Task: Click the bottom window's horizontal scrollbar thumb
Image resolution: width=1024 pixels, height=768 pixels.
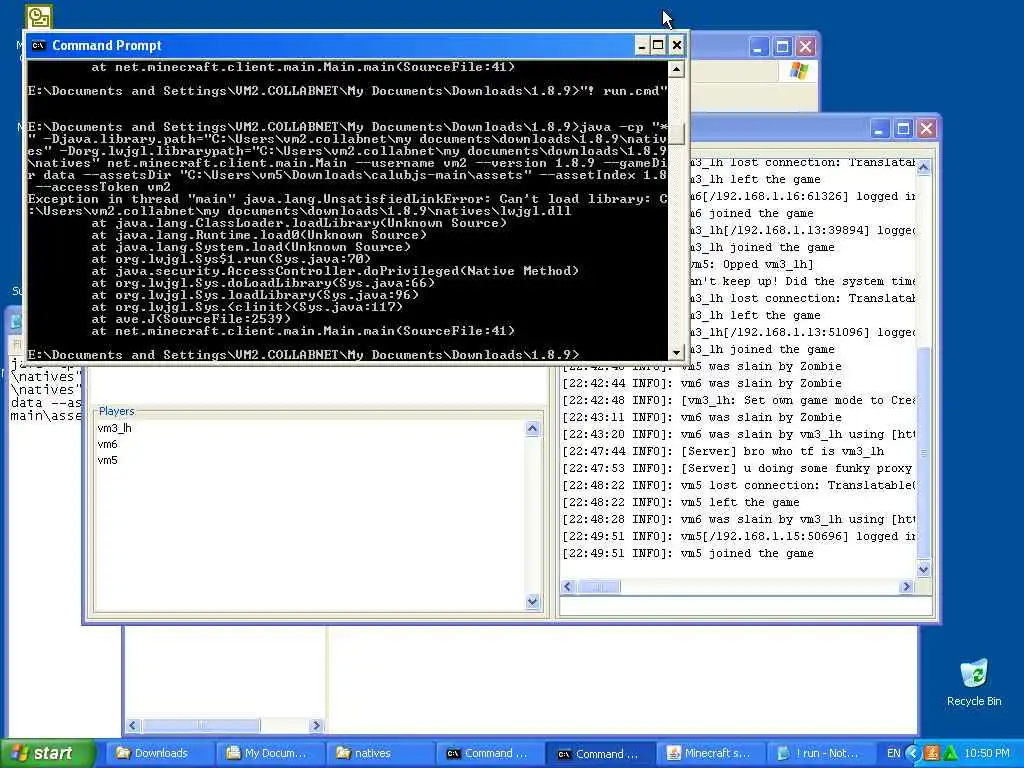Action: (201, 725)
